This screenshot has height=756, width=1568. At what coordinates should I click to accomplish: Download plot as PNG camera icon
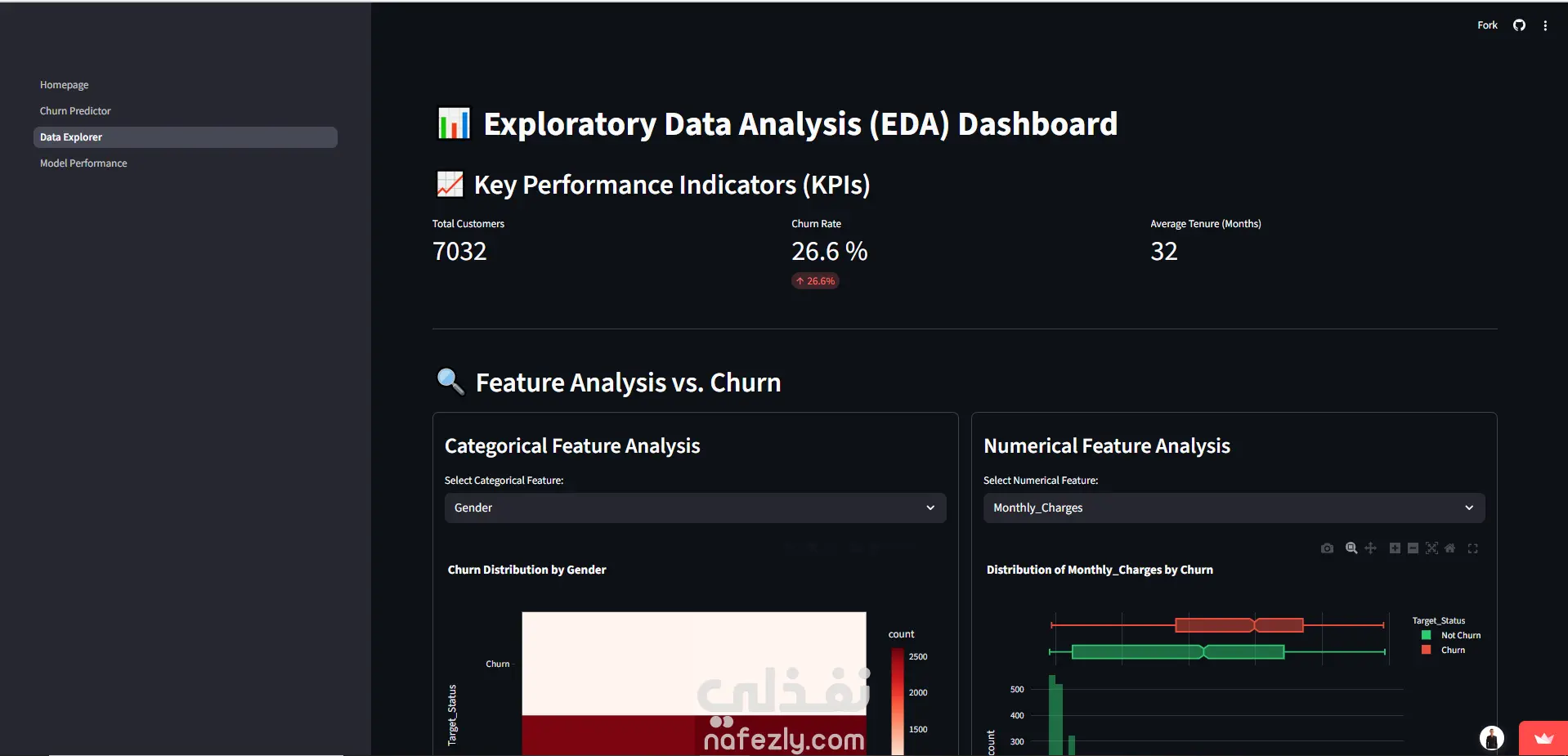1327,548
